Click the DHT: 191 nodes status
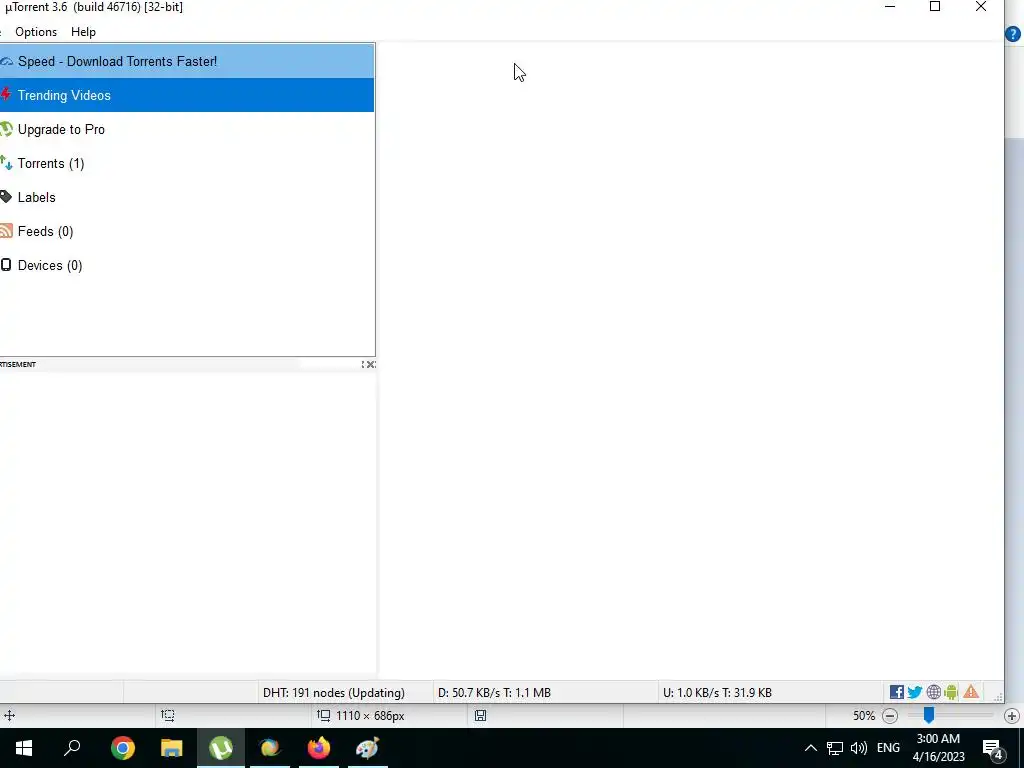Image resolution: width=1024 pixels, height=768 pixels. tap(334, 693)
